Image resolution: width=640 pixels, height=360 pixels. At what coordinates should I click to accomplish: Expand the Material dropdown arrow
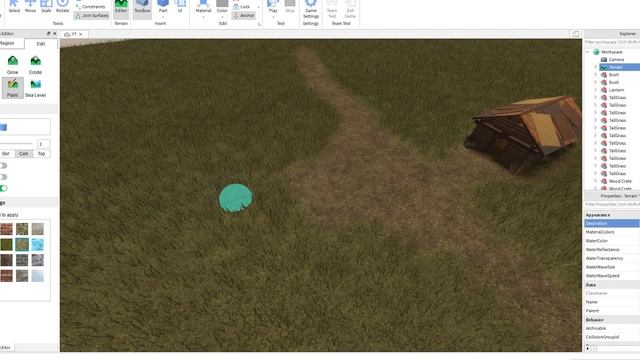203,17
